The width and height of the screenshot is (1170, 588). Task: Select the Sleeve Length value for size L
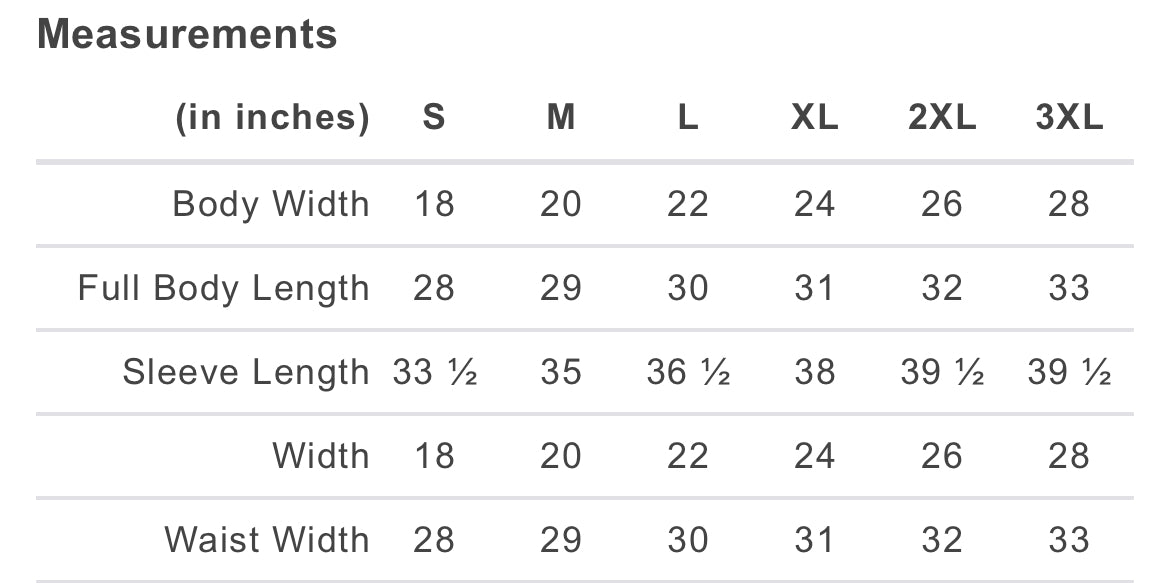(688, 372)
